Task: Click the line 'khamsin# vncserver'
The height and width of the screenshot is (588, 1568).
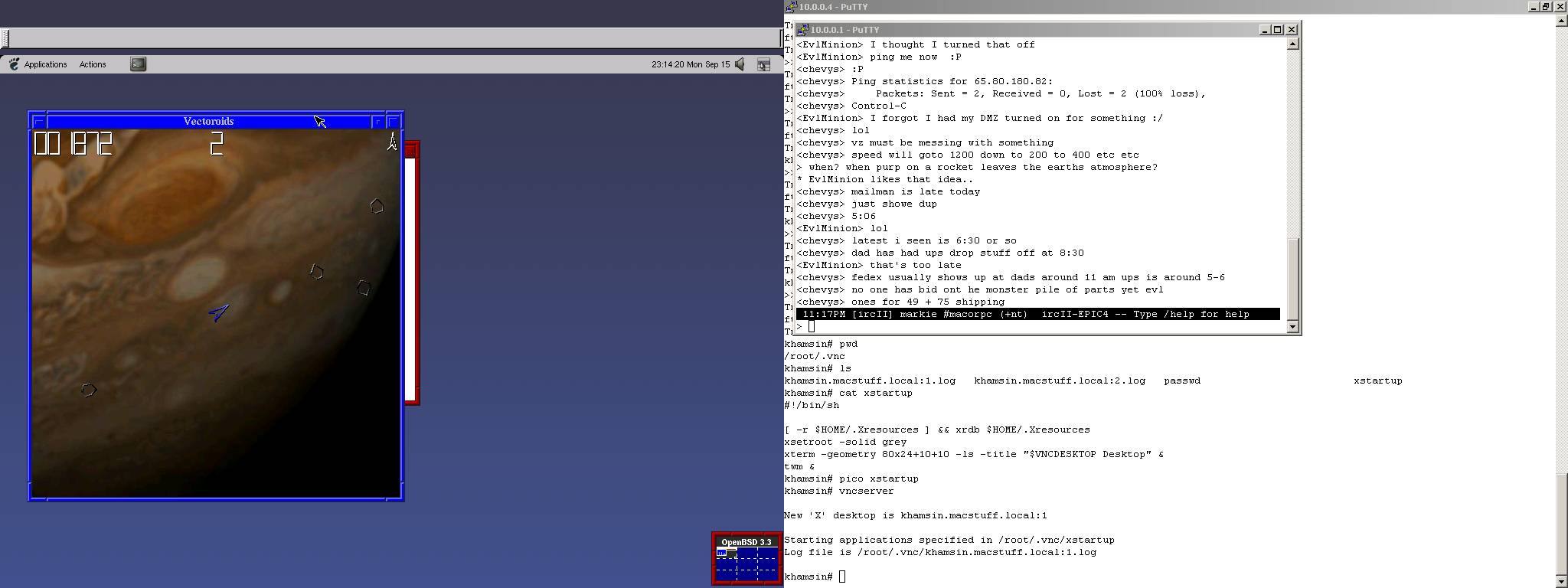Action: point(839,491)
